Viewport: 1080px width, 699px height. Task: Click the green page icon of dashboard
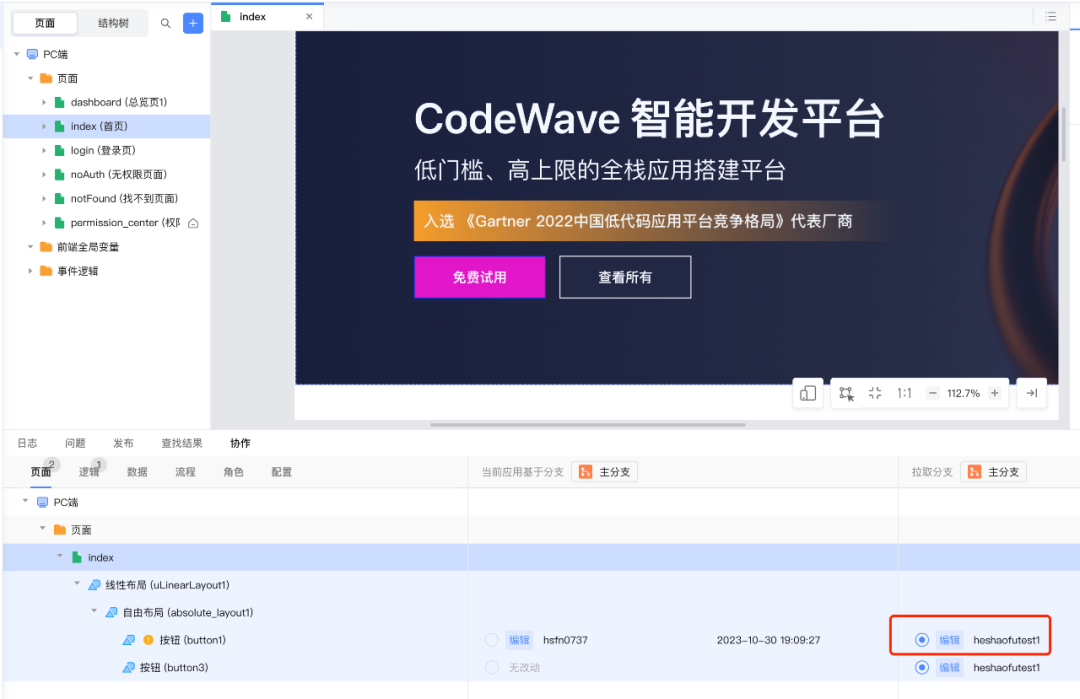click(60, 103)
